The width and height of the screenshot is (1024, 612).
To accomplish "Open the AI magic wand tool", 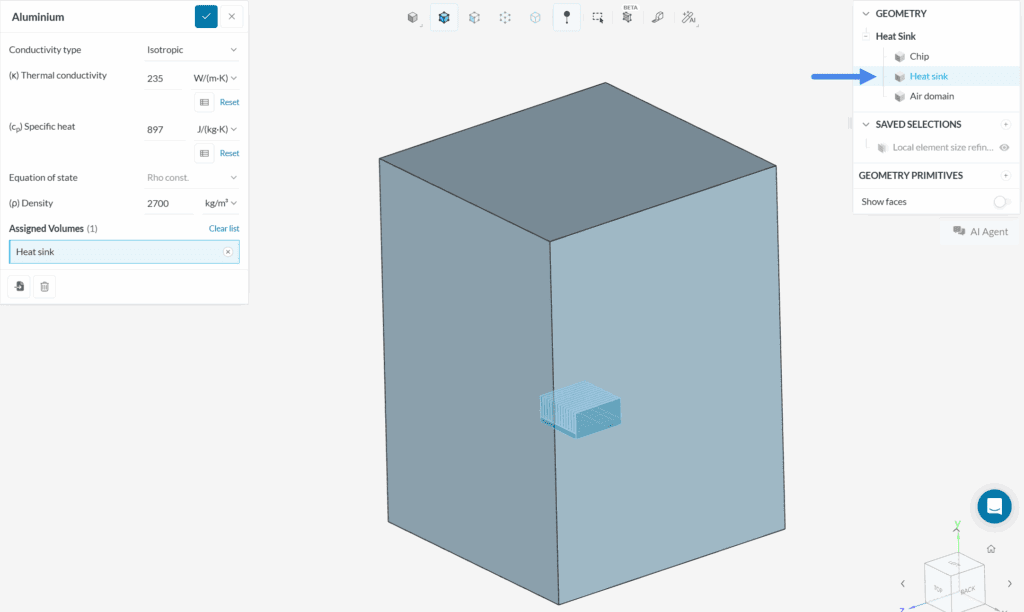I will click(688, 17).
